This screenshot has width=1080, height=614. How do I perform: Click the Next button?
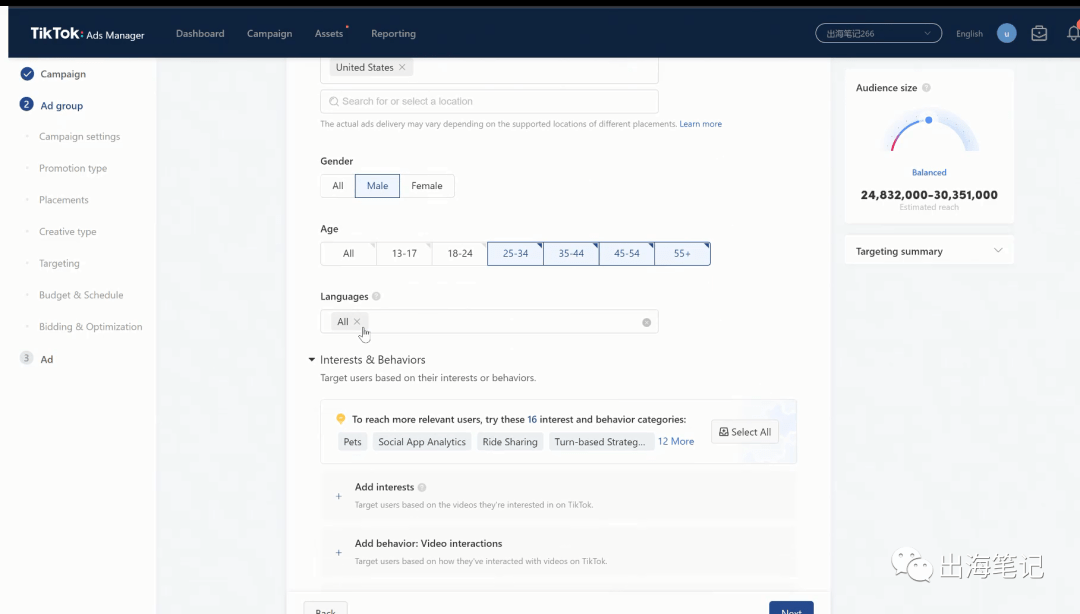pos(791,608)
